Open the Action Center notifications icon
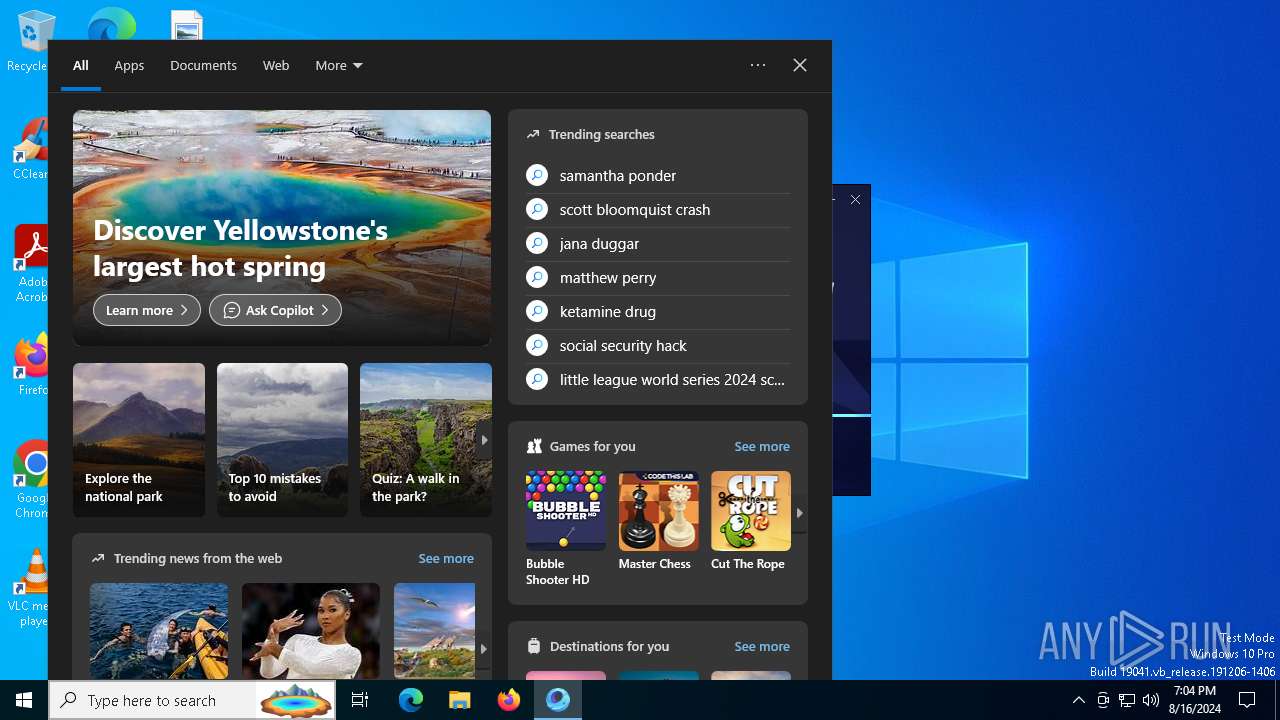 pos(1247,700)
